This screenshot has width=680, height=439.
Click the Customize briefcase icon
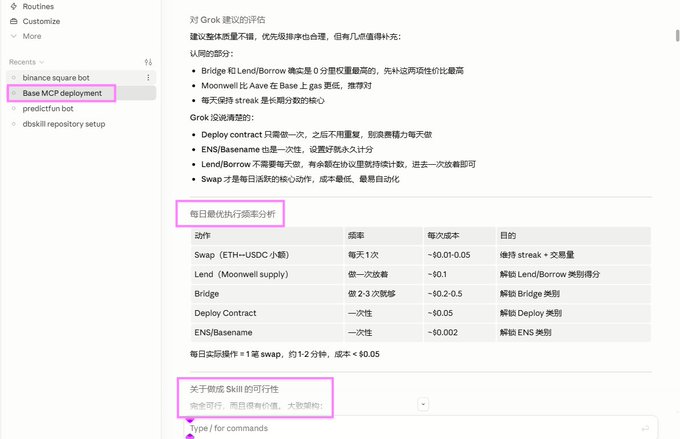[x=14, y=21]
